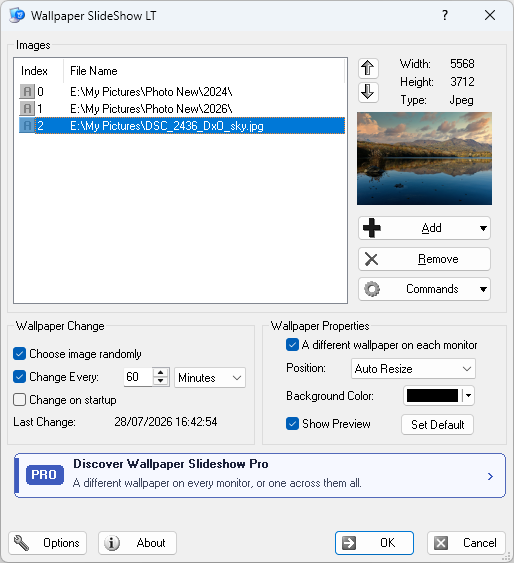Open the Commands menu button
Image resolution: width=514 pixels, height=563 pixels.
tap(424, 289)
